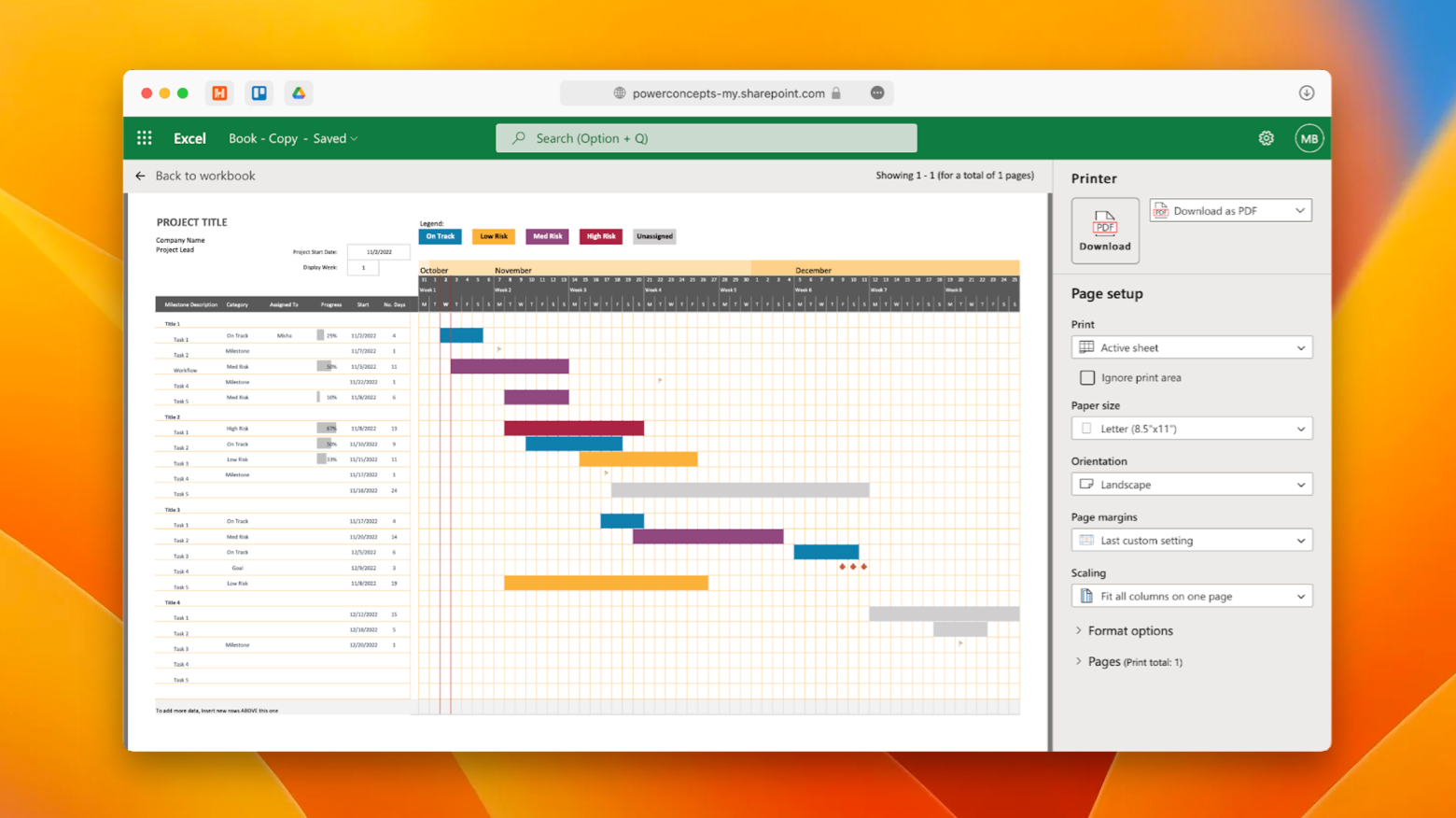Click the ellipsis icon beside the address bar
Screen dimensions: 1456x818
pyautogui.click(x=876, y=92)
